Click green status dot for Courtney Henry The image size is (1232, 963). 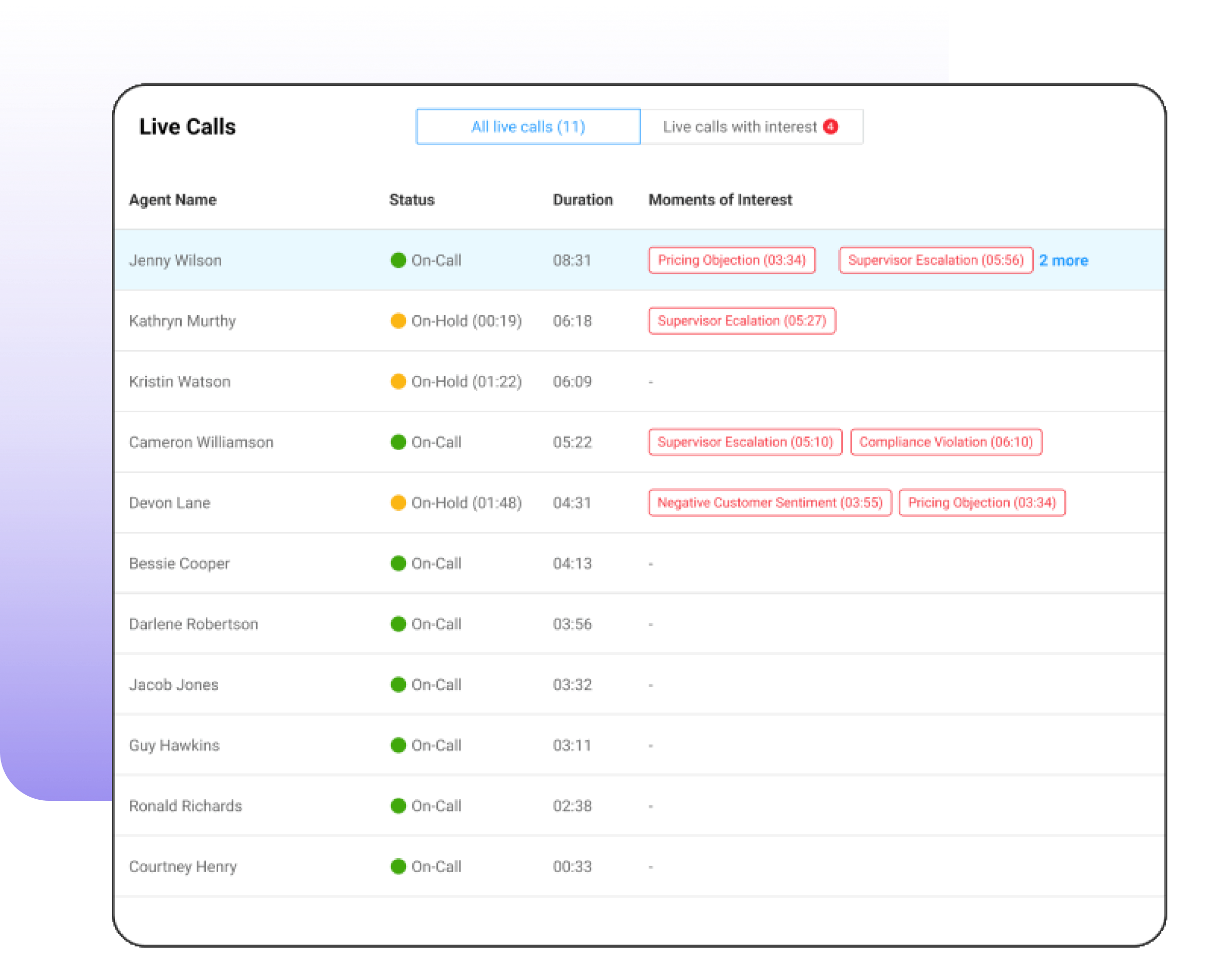pos(398,866)
